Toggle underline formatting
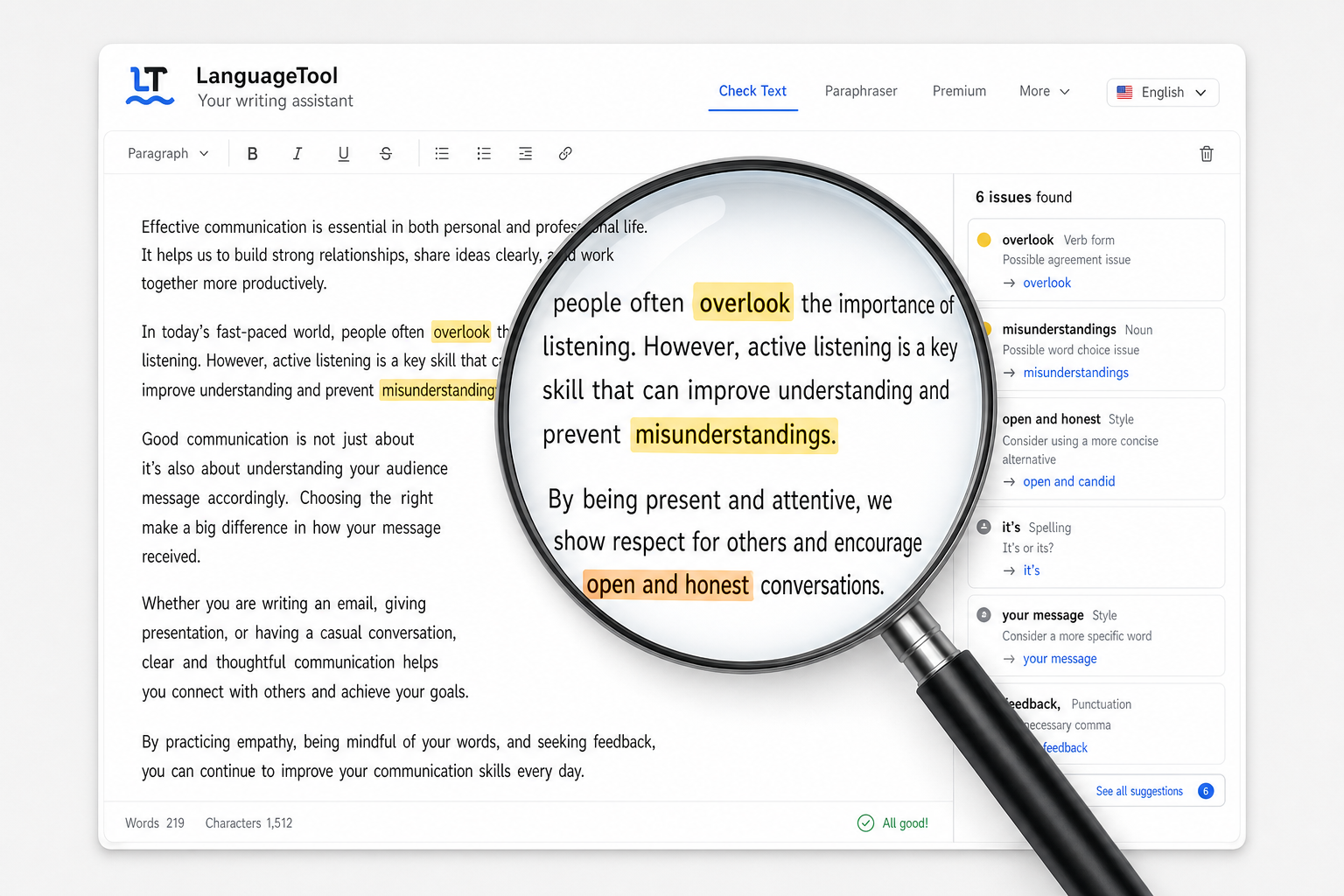This screenshot has height=896, width=1344. [343, 153]
